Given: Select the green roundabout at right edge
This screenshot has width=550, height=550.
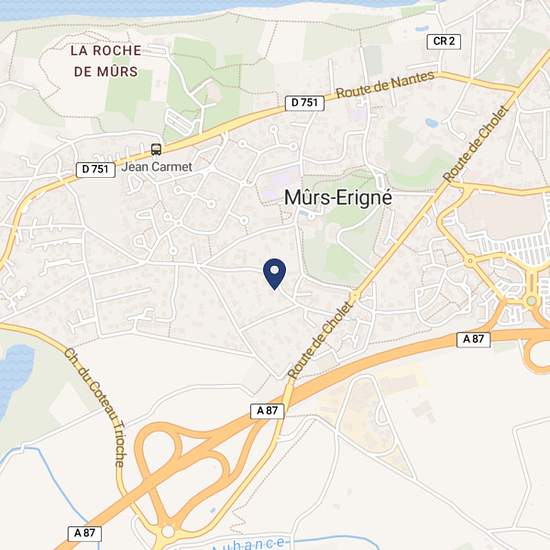Looking at the screenshot, I should 532,301.
